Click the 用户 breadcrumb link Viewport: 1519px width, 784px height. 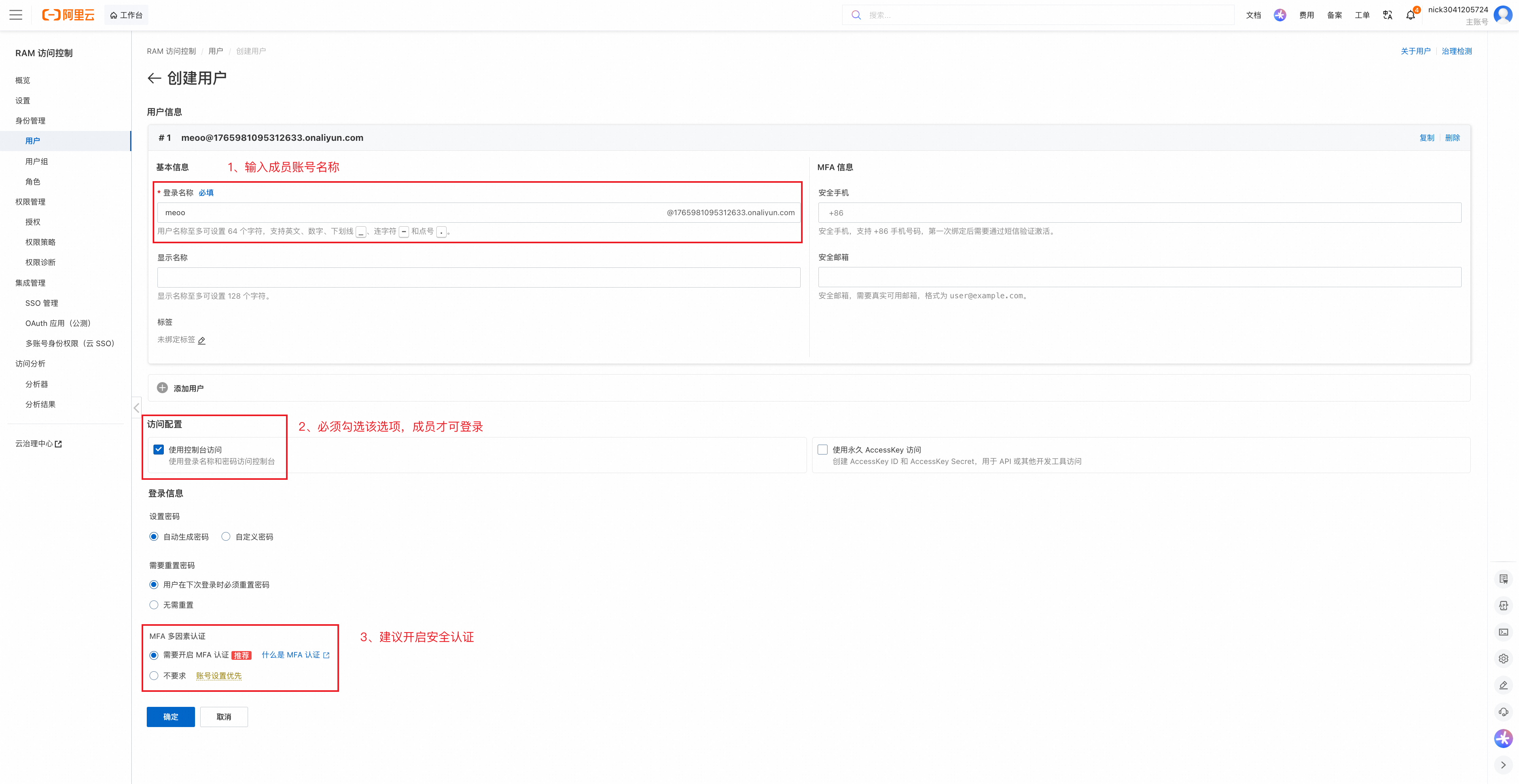pos(216,51)
